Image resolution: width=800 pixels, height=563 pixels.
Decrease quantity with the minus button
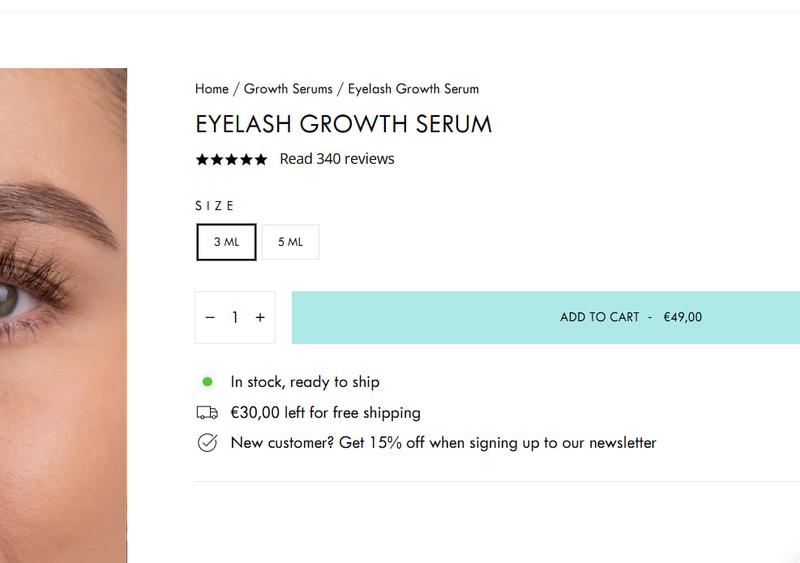coord(210,317)
